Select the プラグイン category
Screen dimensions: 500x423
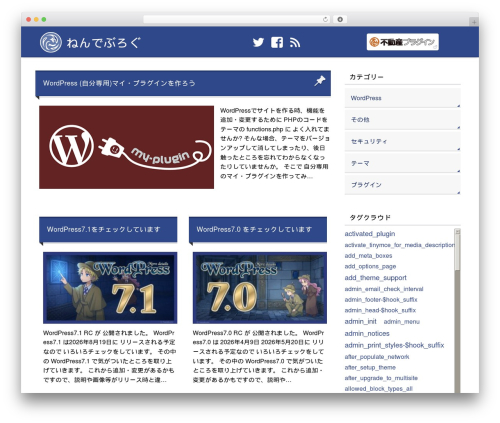[402, 185]
